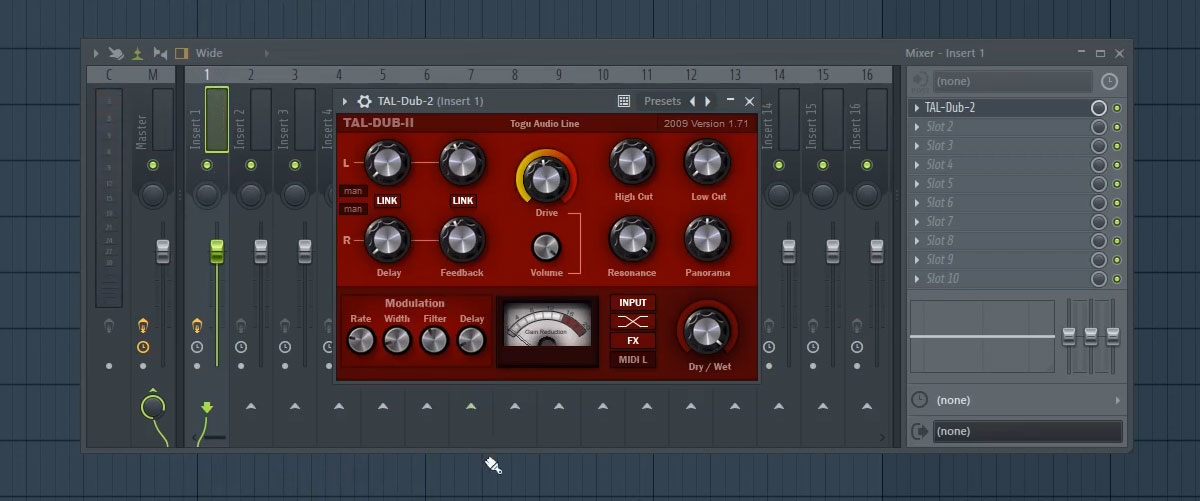Click Insert 15 latency clock icon

click(x=813, y=347)
